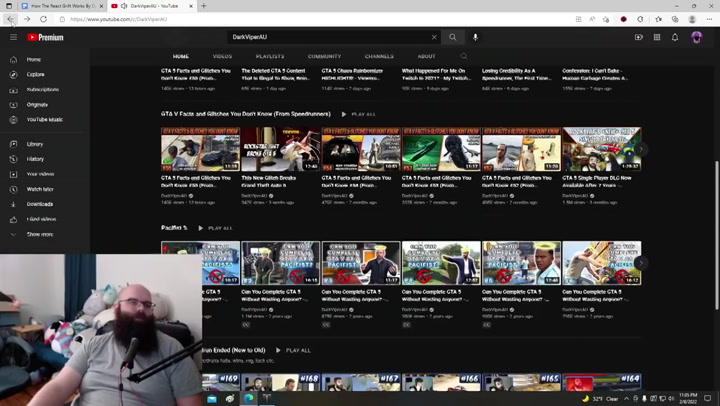This screenshot has width=720, height=406.
Task: Close the DarkViperAU - YouTube browser tab
Action: click(191, 6)
